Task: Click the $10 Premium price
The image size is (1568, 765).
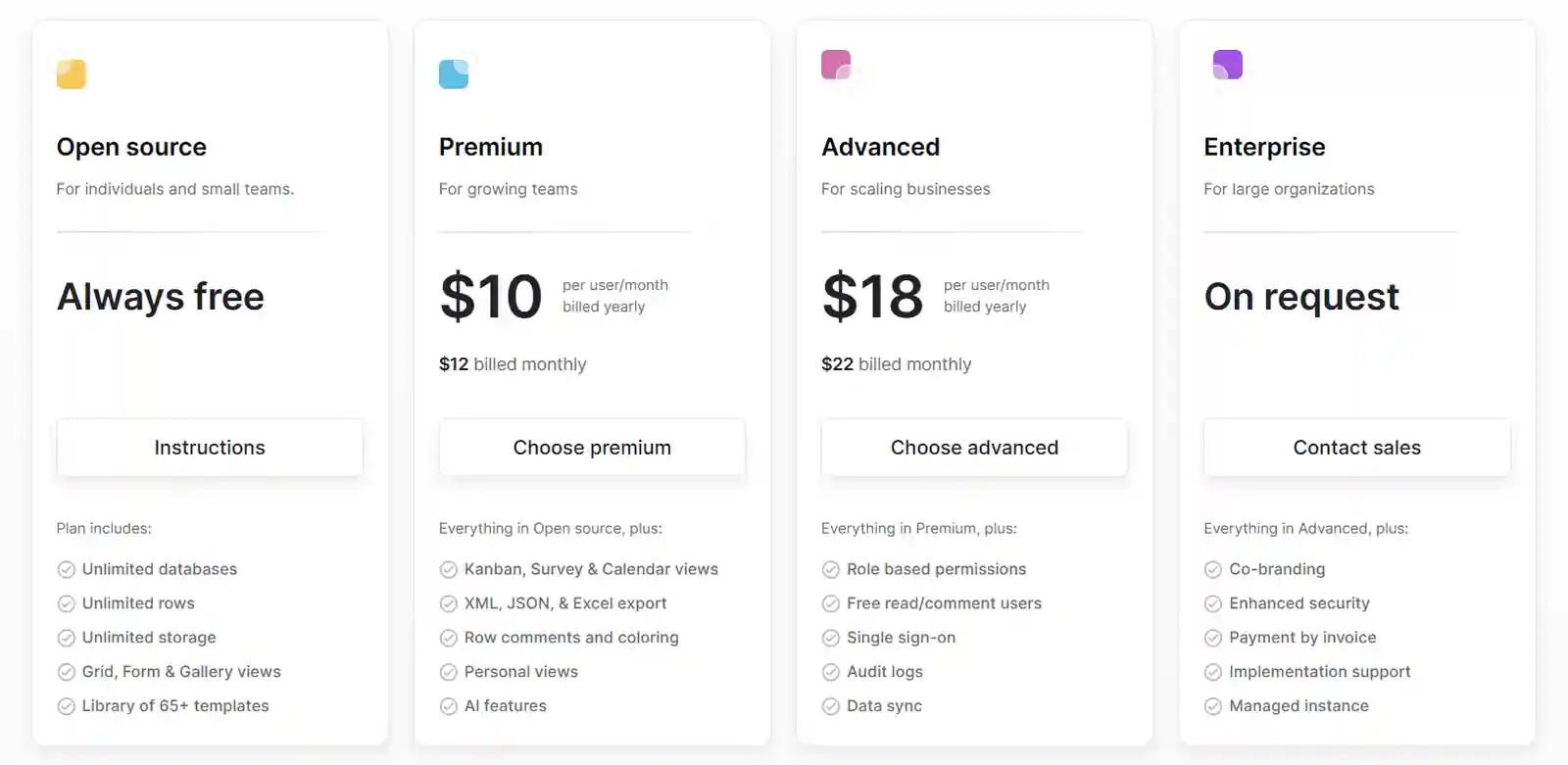Action: pos(491,296)
